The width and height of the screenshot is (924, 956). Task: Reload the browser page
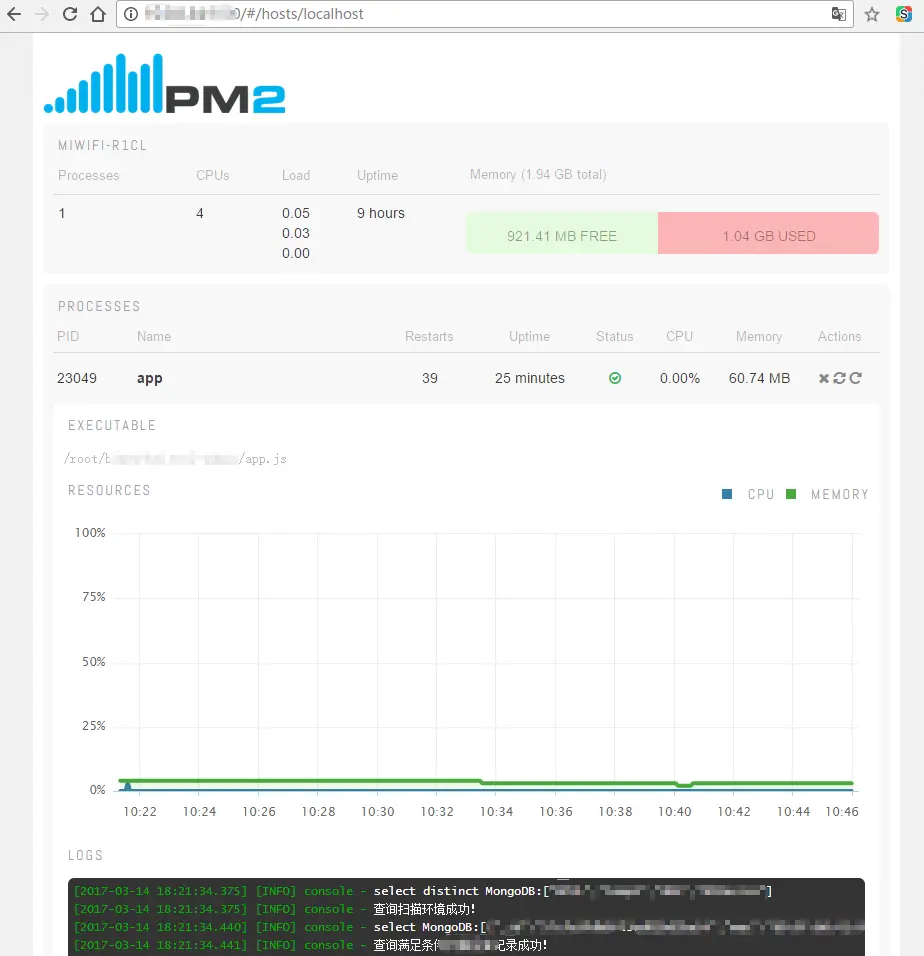[70, 14]
